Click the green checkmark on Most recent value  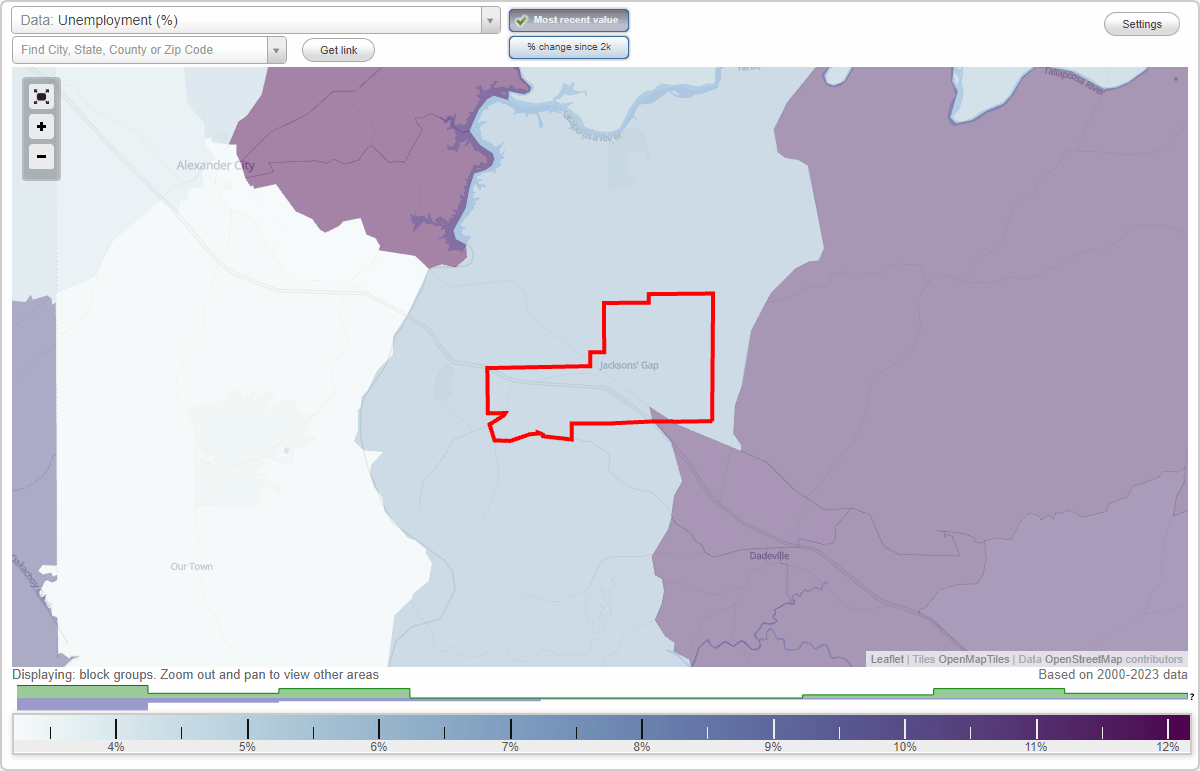[522, 20]
